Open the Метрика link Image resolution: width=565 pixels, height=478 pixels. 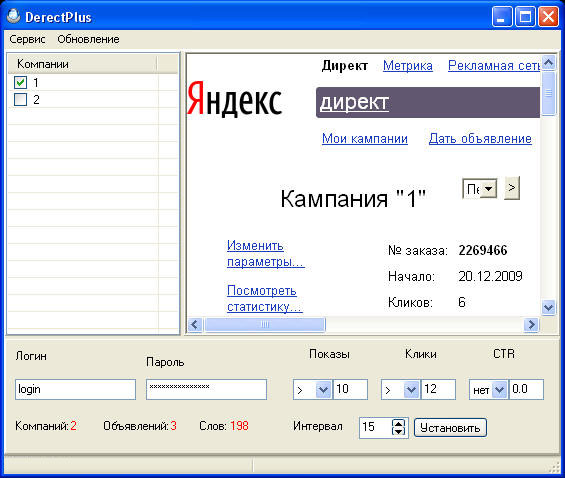408,66
